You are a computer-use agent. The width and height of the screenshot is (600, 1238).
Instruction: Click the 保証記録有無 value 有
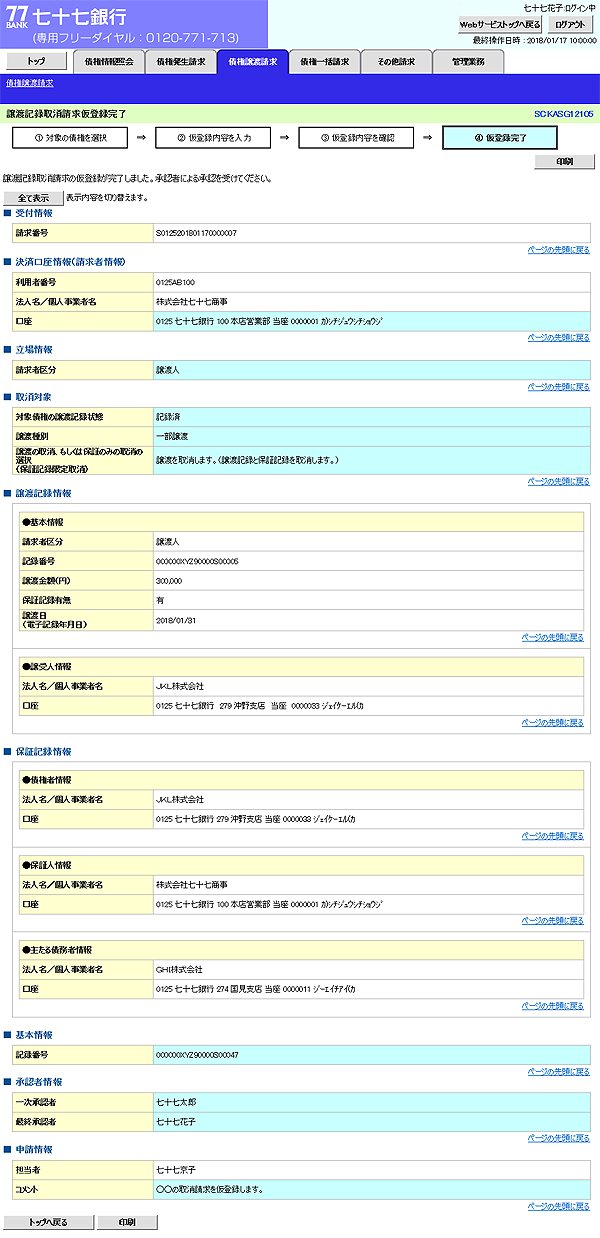[x=160, y=600]
